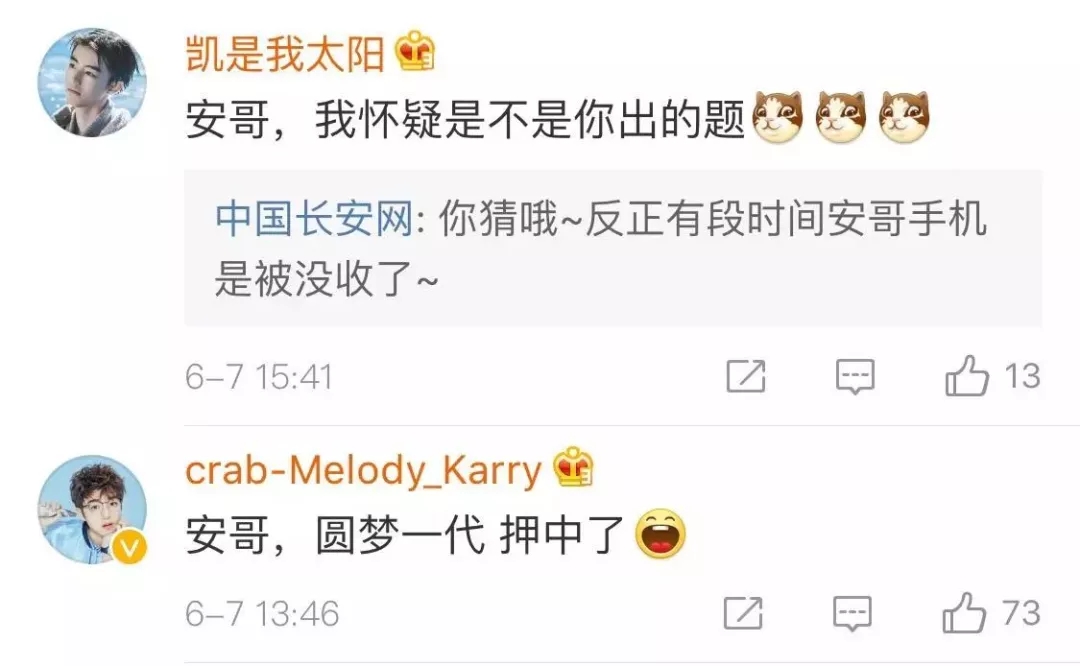Click username 凯是我太阳
This screenshot has height=666, width=1080.
tap(285, 53)
